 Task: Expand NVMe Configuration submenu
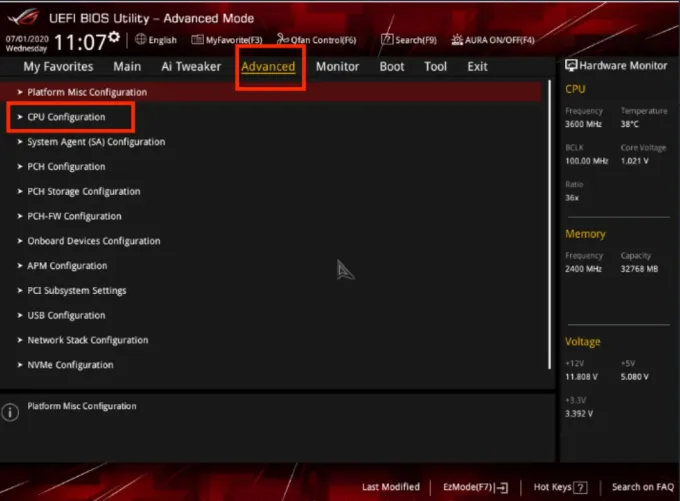tap(70, 365)
